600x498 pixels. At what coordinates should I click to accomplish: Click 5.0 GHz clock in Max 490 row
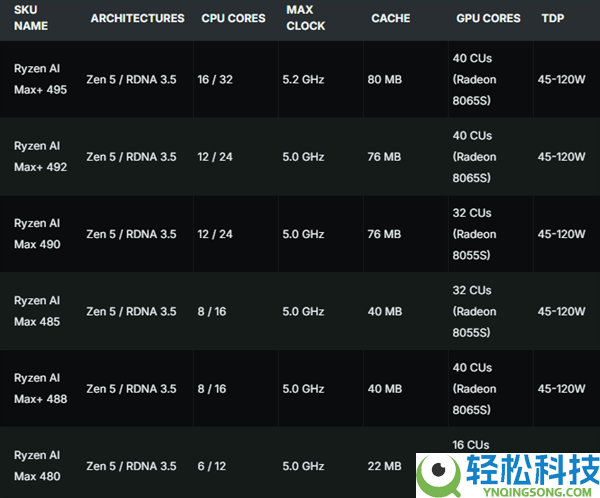coord(303,234)
